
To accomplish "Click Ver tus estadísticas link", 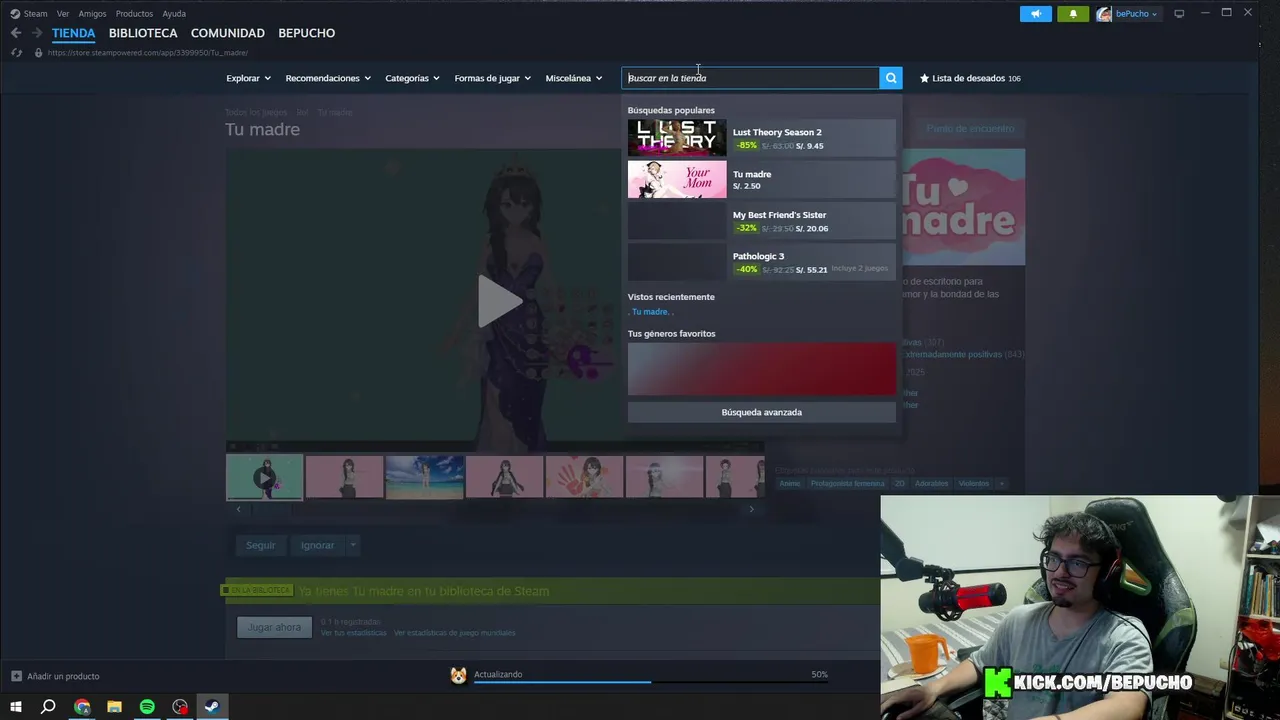I will [353, 633].
